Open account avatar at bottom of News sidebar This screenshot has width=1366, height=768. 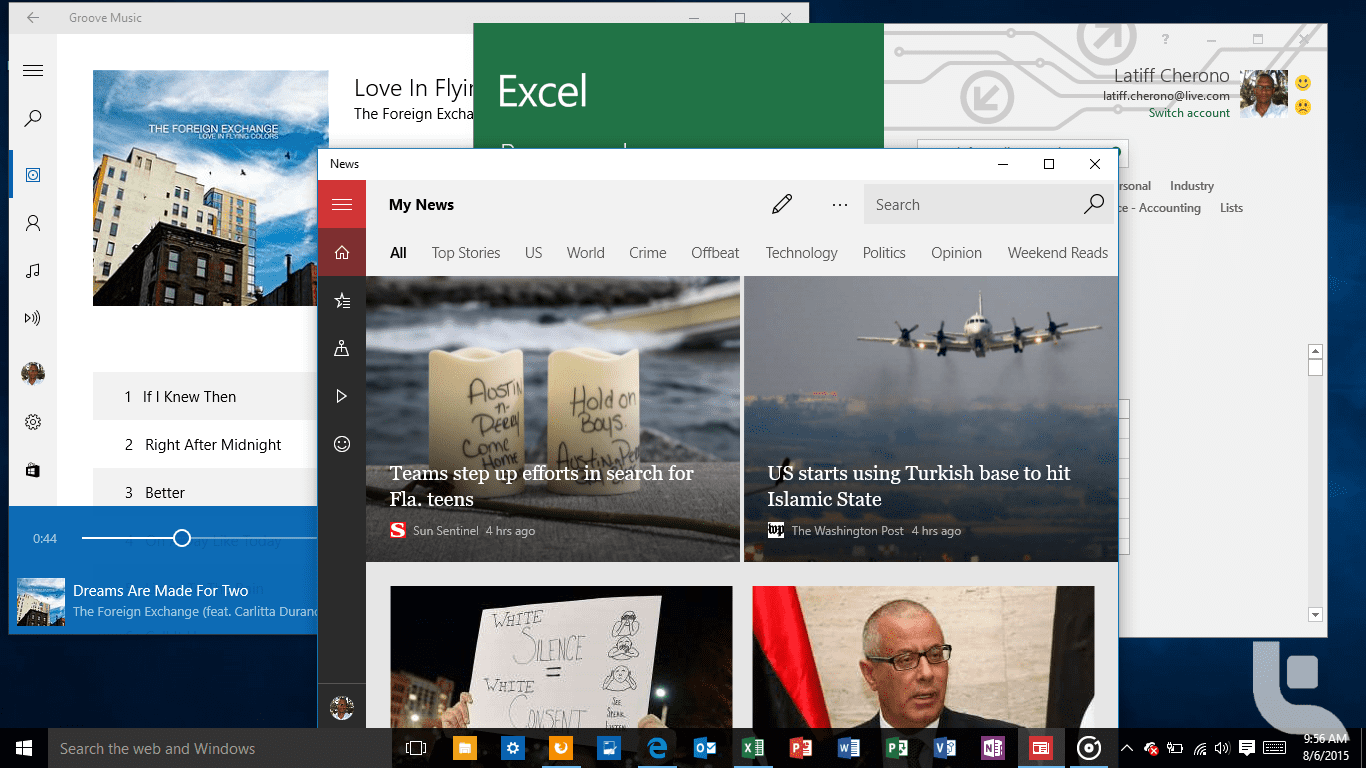coord(342,707)
